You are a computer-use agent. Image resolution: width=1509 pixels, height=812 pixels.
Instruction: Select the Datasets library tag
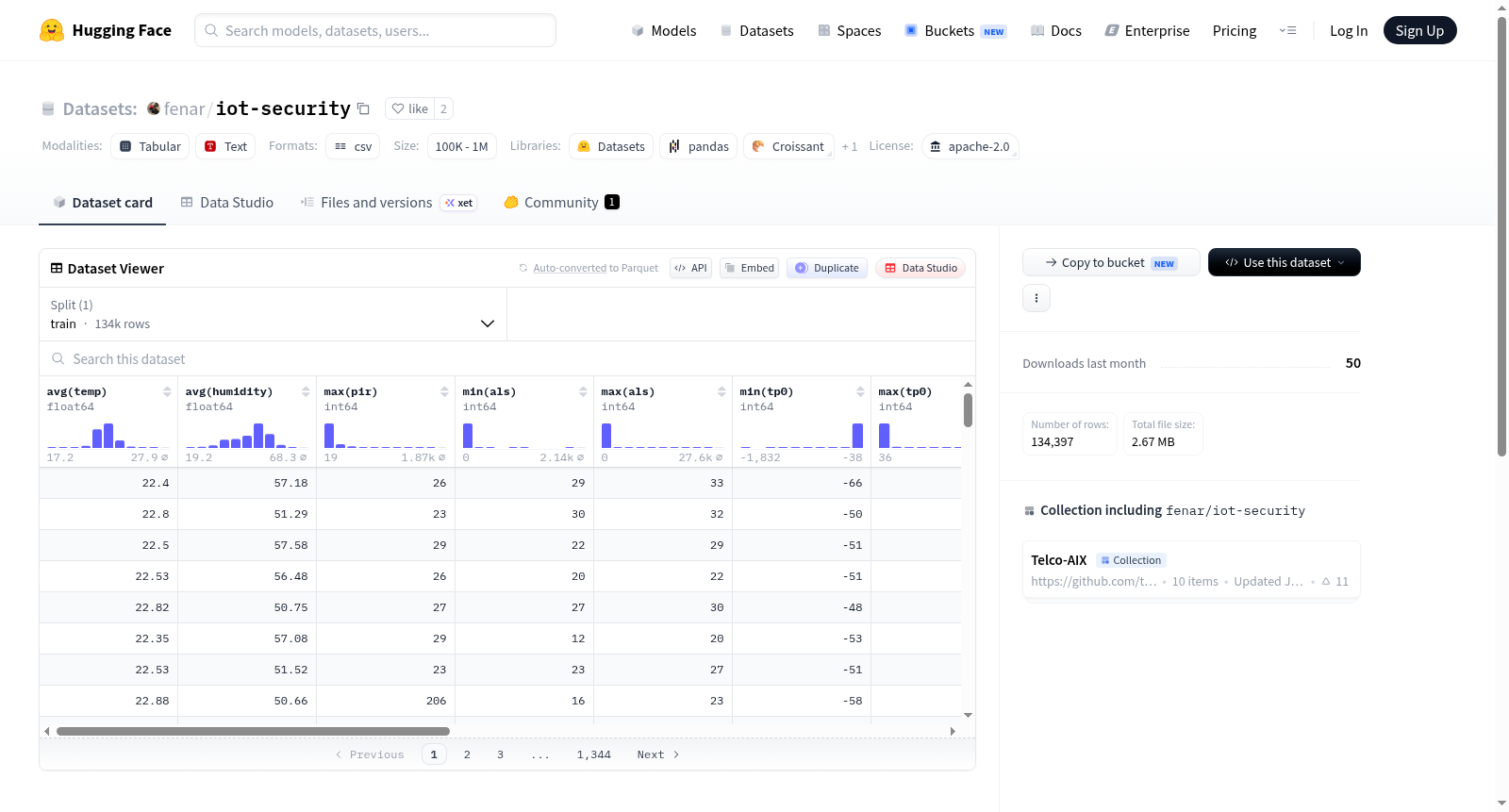click(611, 146)
